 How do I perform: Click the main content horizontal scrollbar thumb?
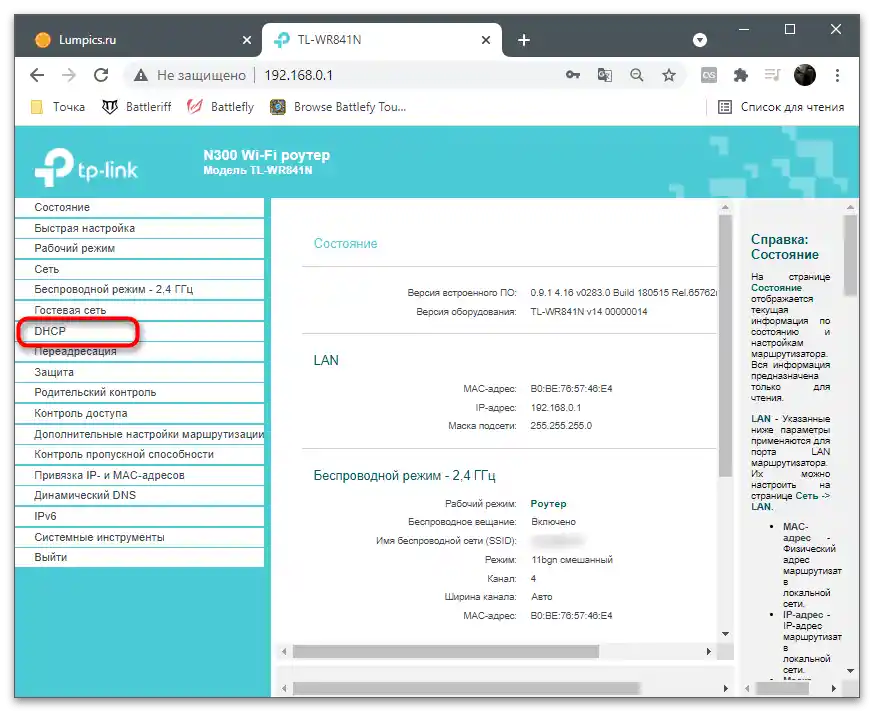click(445, 651)
